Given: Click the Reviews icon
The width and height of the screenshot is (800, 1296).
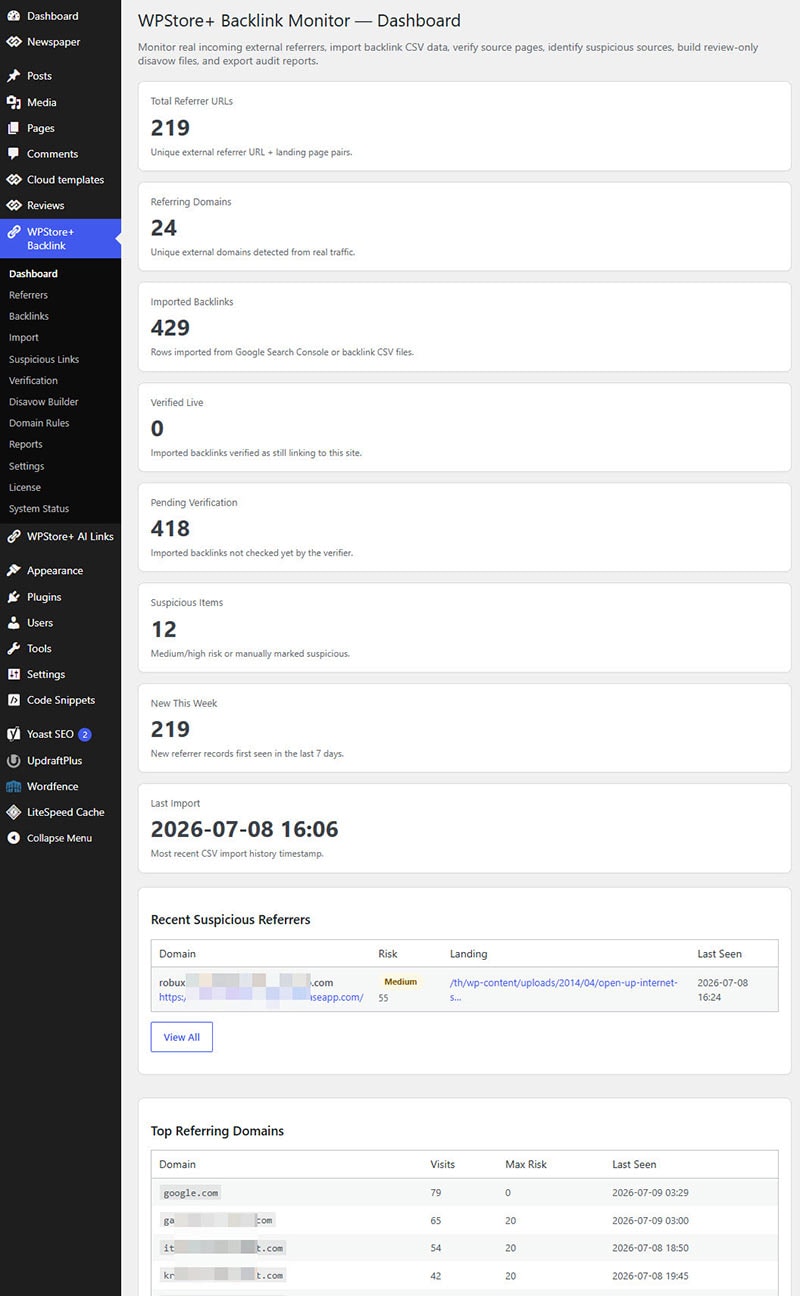Looking at the screenshot, I should (x=13, y=205).
